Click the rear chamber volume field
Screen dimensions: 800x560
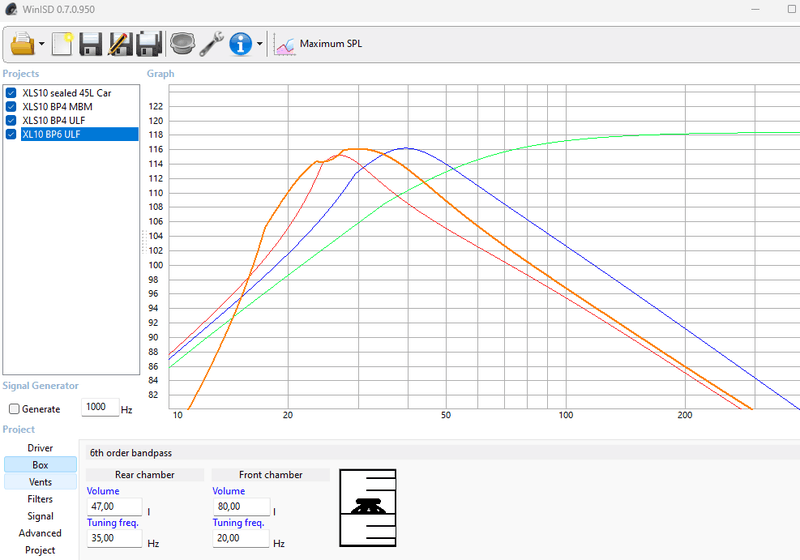pos(113,508)
